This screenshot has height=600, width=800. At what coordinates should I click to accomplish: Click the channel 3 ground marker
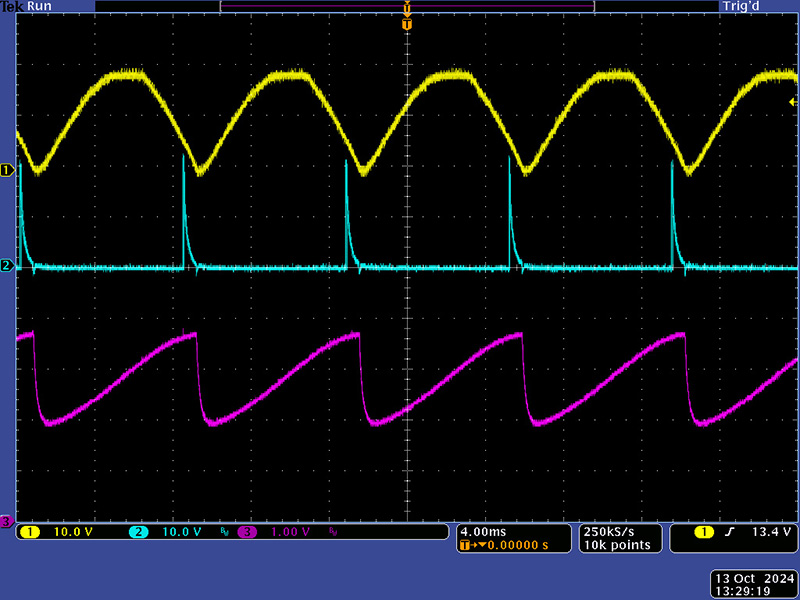(6, 521)
